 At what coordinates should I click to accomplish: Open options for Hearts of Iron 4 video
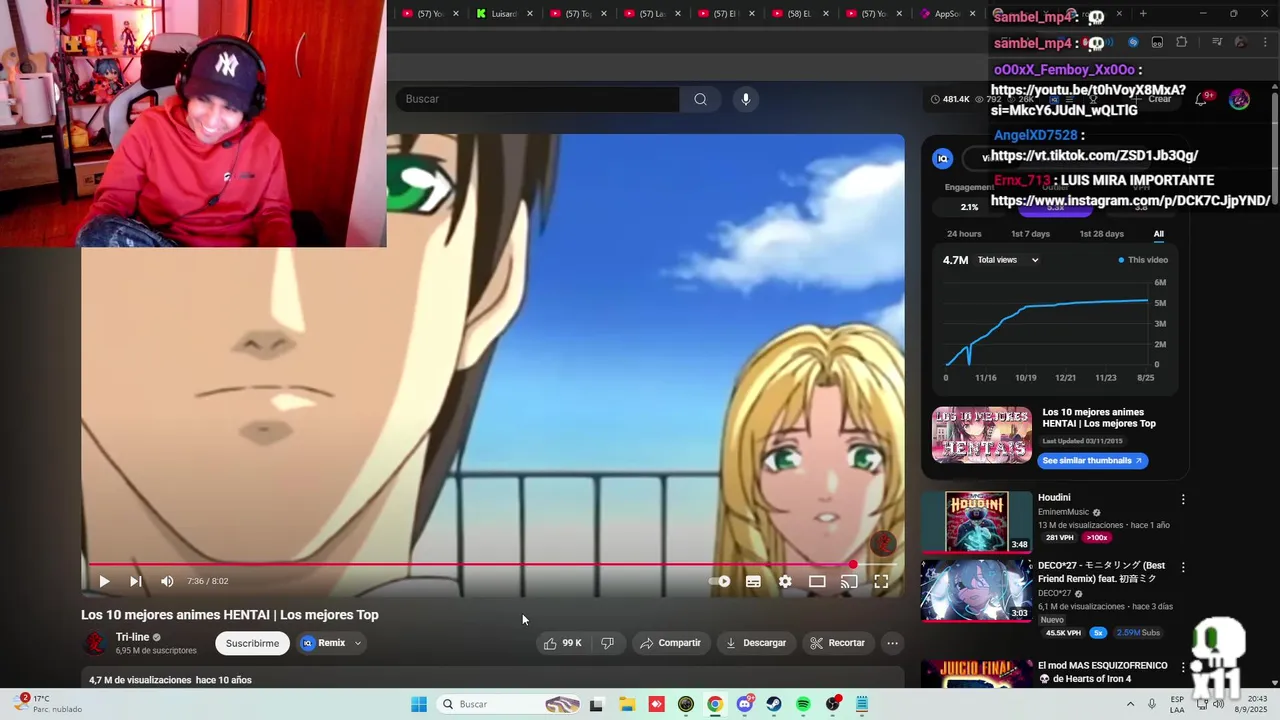(1183, 666)
